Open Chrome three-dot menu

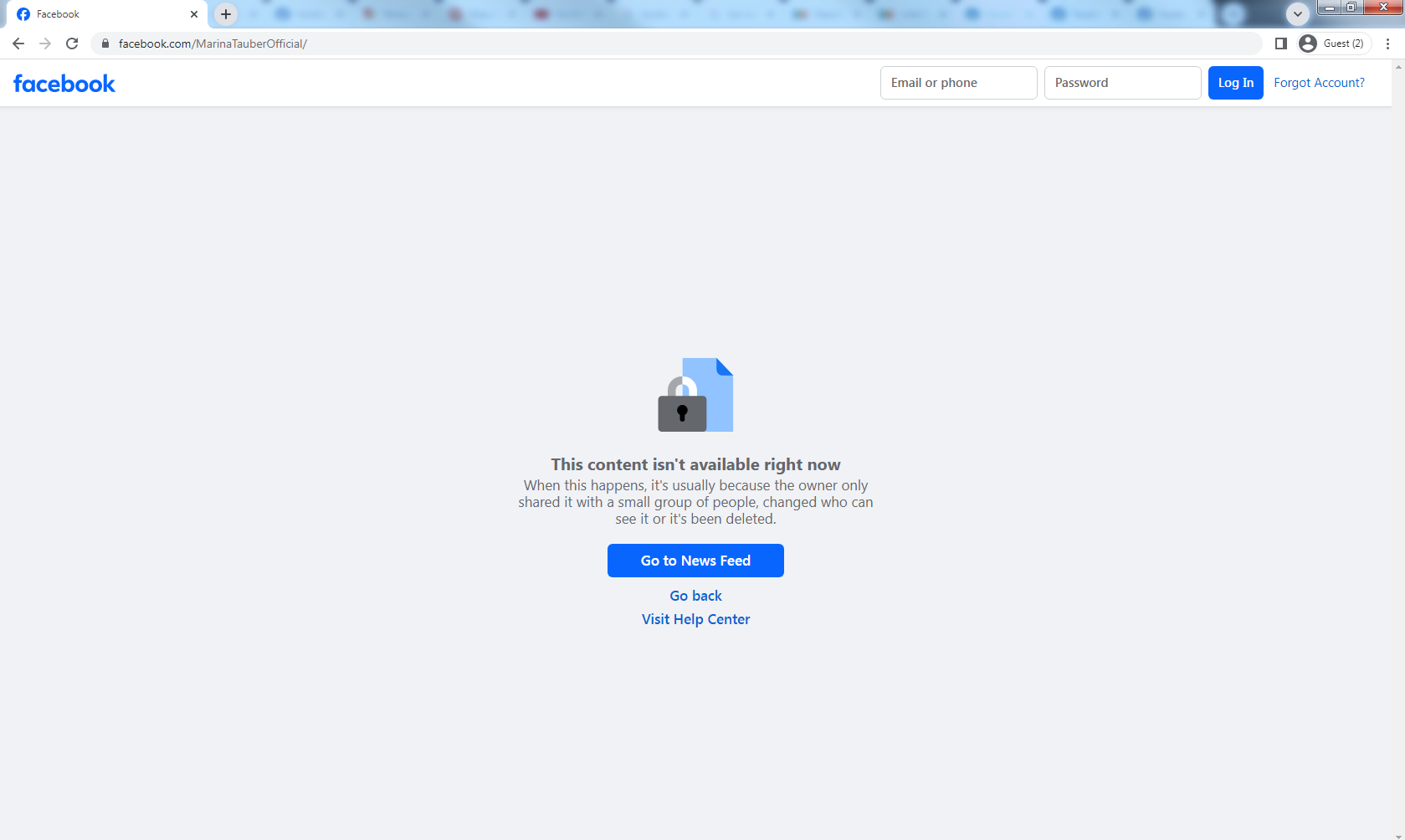[1387, 44]
